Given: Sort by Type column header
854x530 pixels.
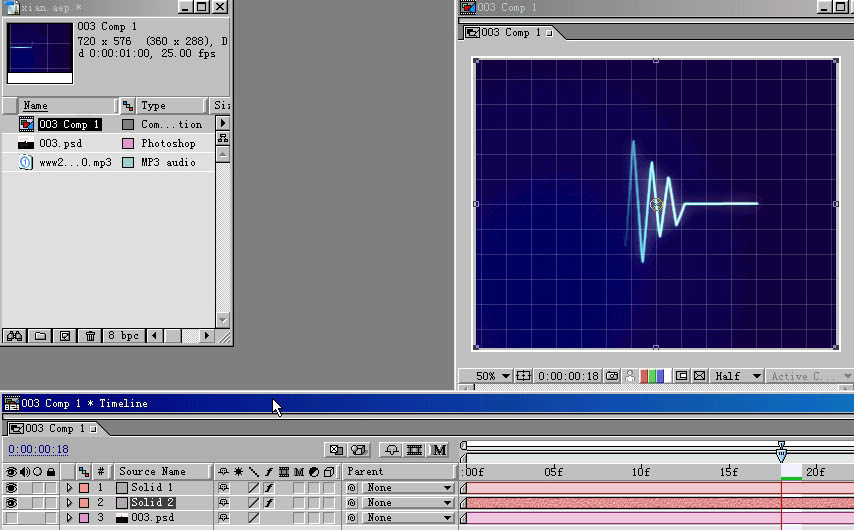Looking at the screenshot, I should pos(170,106).
